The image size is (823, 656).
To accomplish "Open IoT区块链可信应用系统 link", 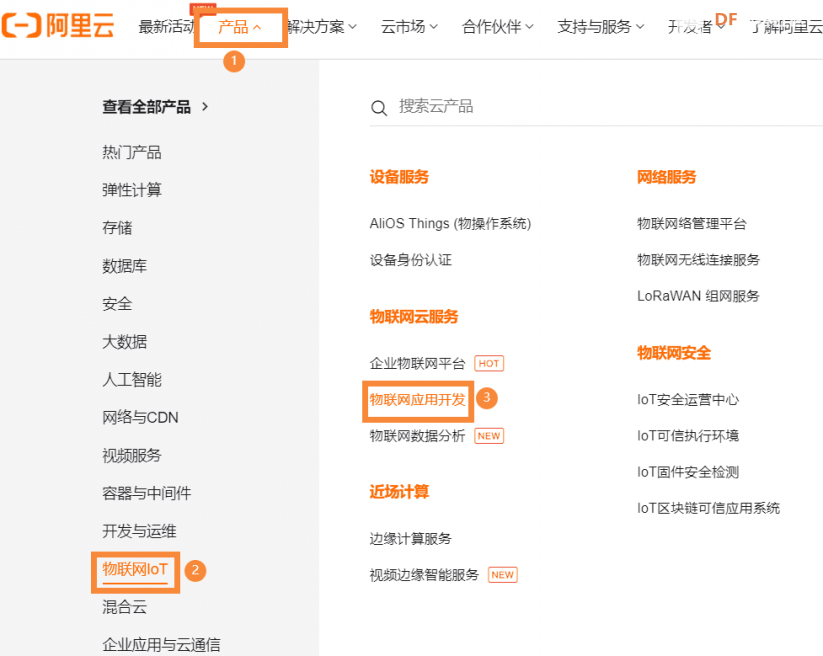I will click(709, 509).
